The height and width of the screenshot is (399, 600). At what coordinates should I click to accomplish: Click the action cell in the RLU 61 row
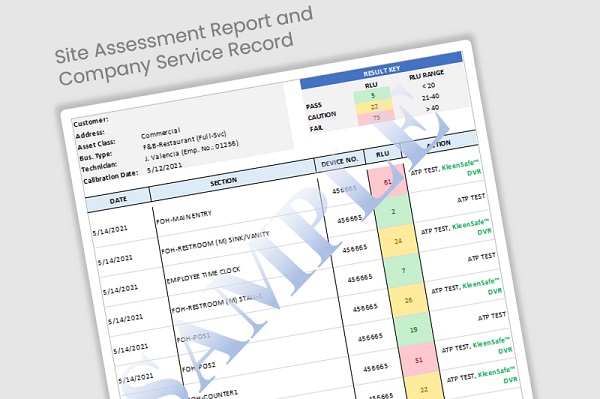pos(446,169)
